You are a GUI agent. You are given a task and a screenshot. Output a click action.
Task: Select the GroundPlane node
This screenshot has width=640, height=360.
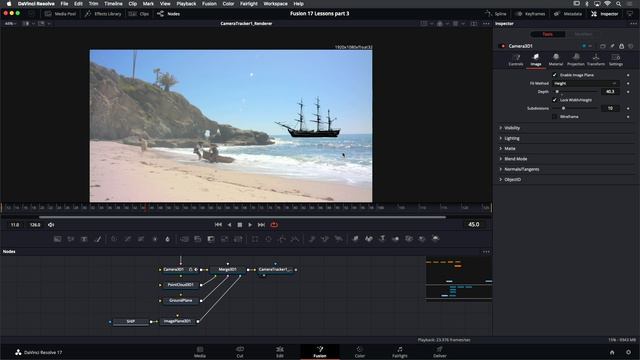click(180, 301)
